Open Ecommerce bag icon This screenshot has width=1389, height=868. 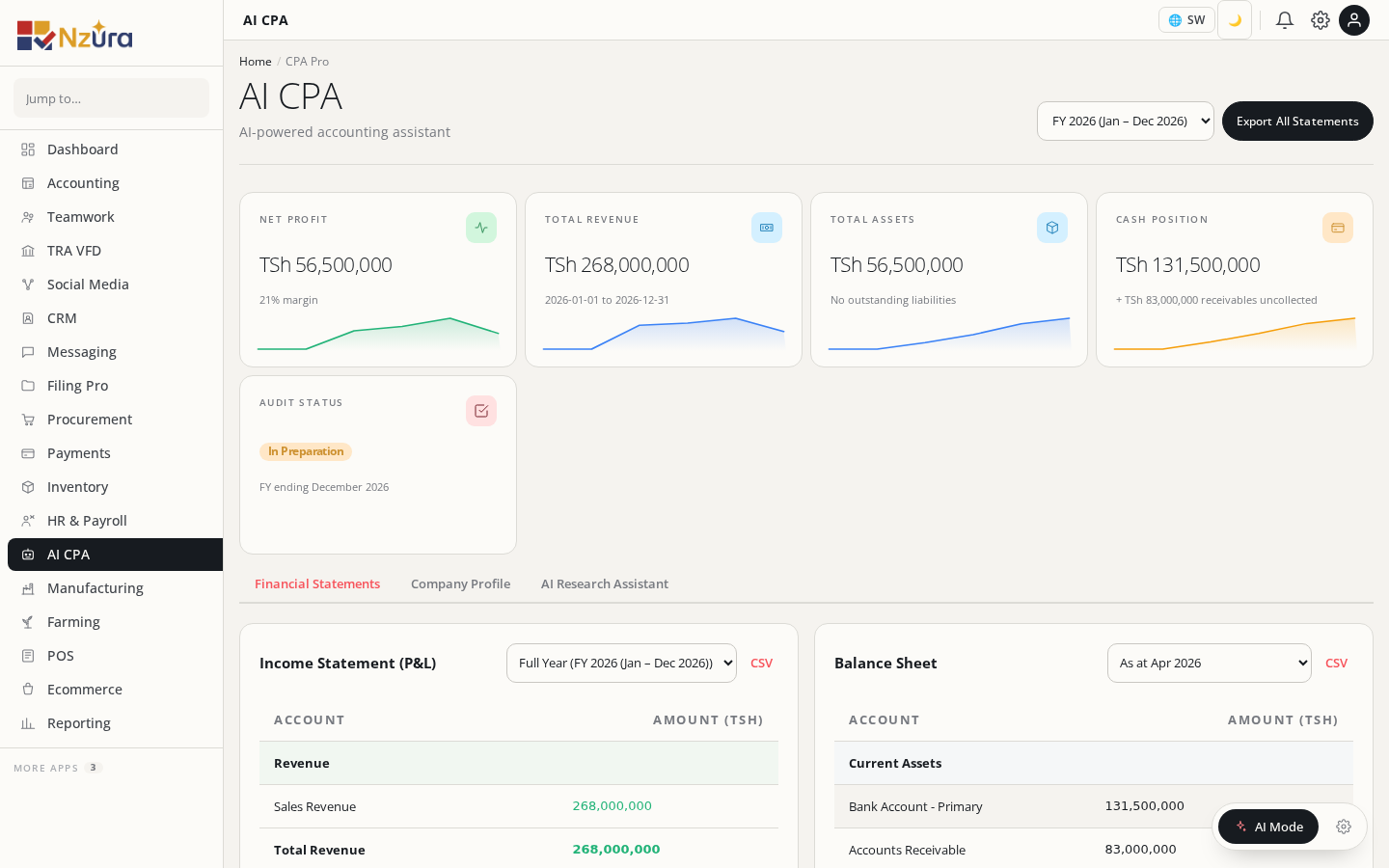pos(28,690)
